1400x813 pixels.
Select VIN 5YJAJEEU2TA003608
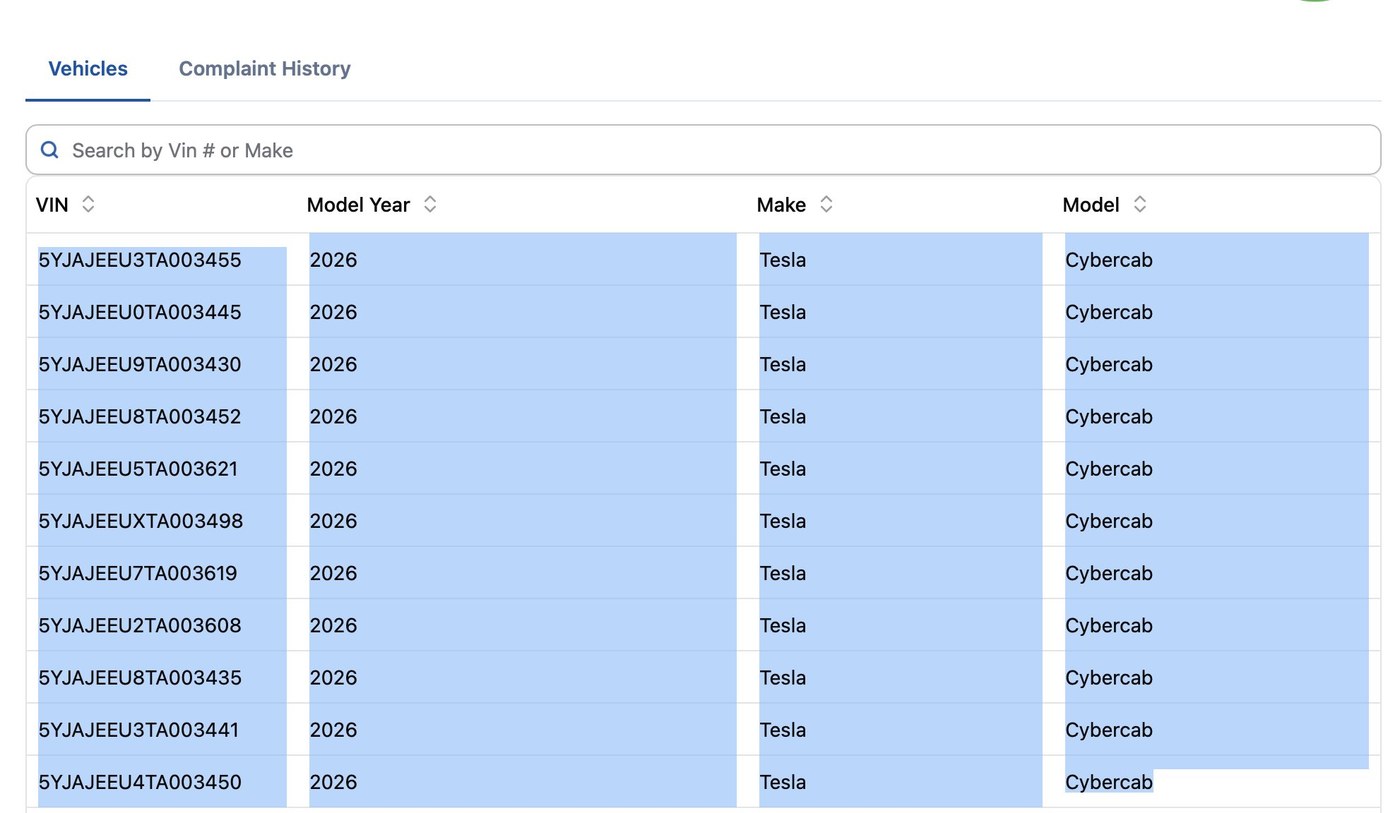[140, 625]
